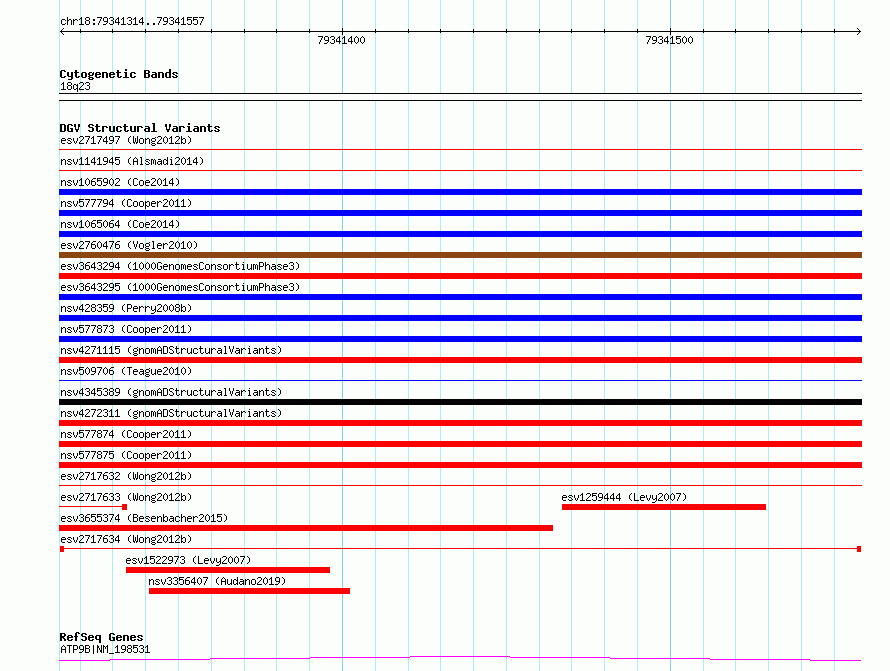The image size is (890, 671).
Task: Click the black bar under nsv4345389
Action: pos(460,402)
